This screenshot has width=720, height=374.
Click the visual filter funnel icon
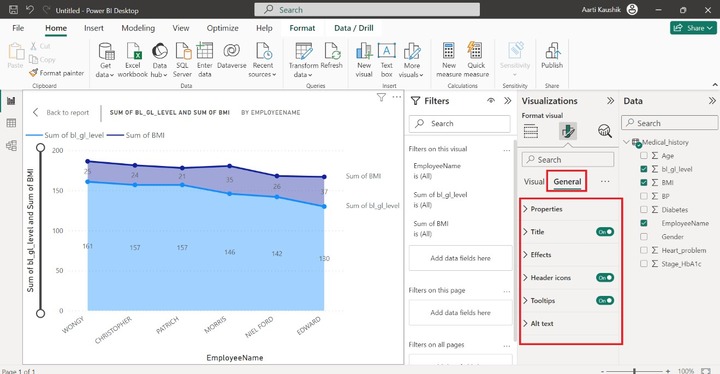coord(381,97)
